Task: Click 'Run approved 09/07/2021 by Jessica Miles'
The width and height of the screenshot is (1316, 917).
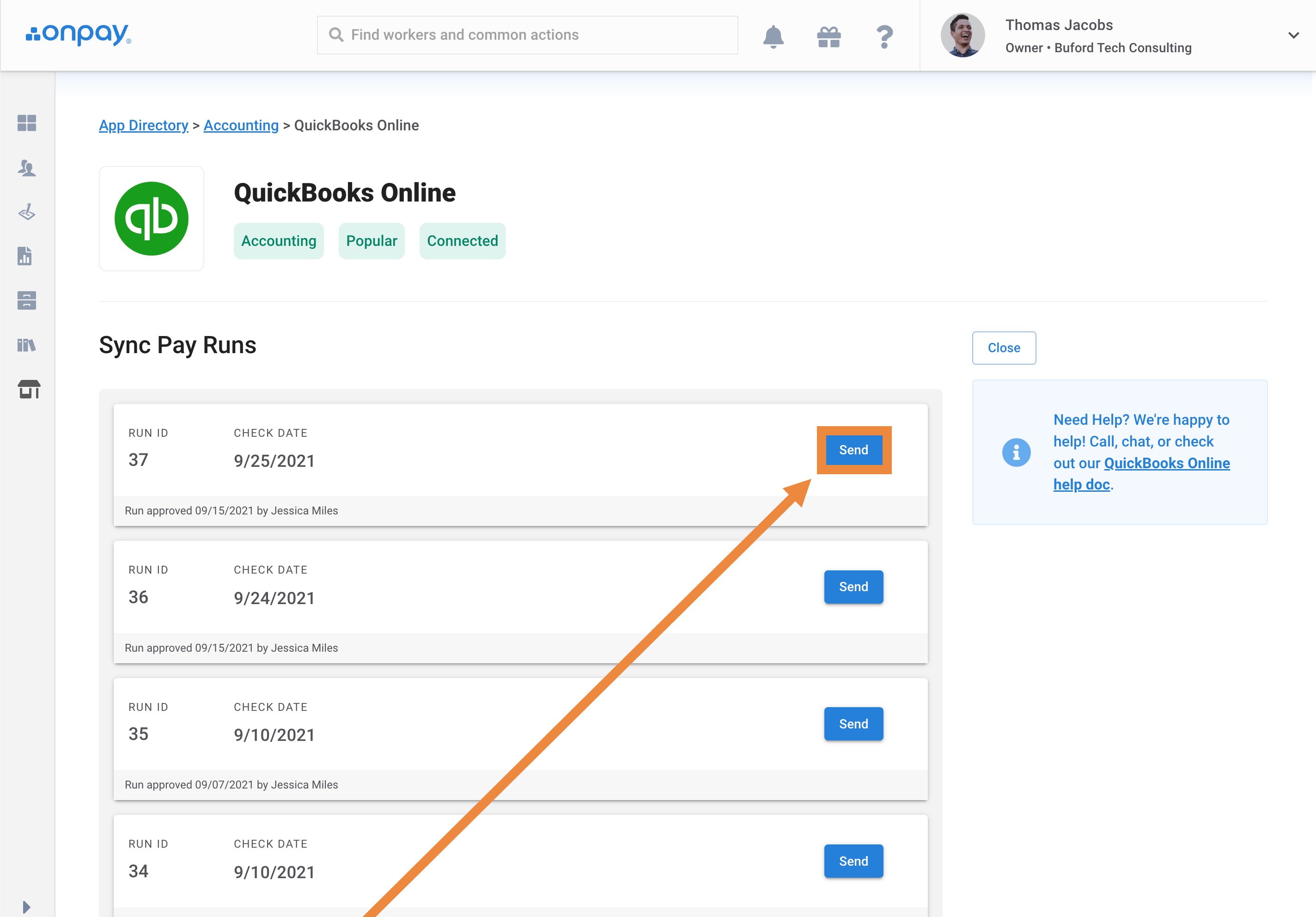Action: (231, 784)
